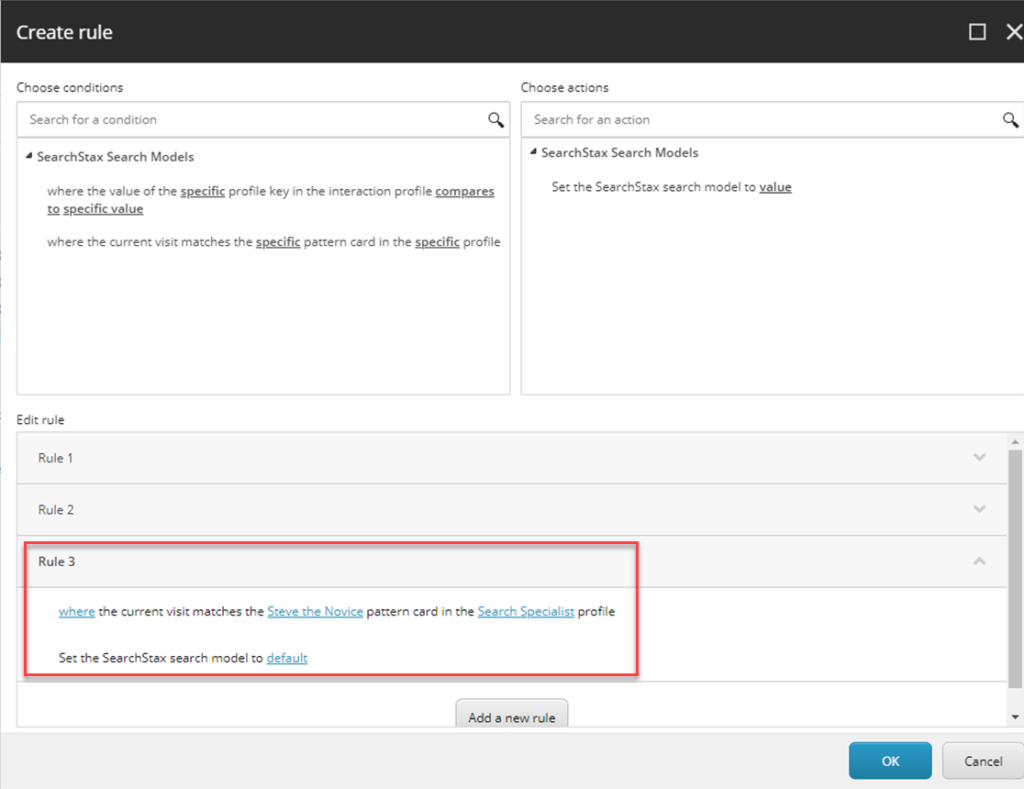The width and height of the screenshot is (1024, 789).
Task: Select the Rule 3 header text
Action: pos(56,561)
